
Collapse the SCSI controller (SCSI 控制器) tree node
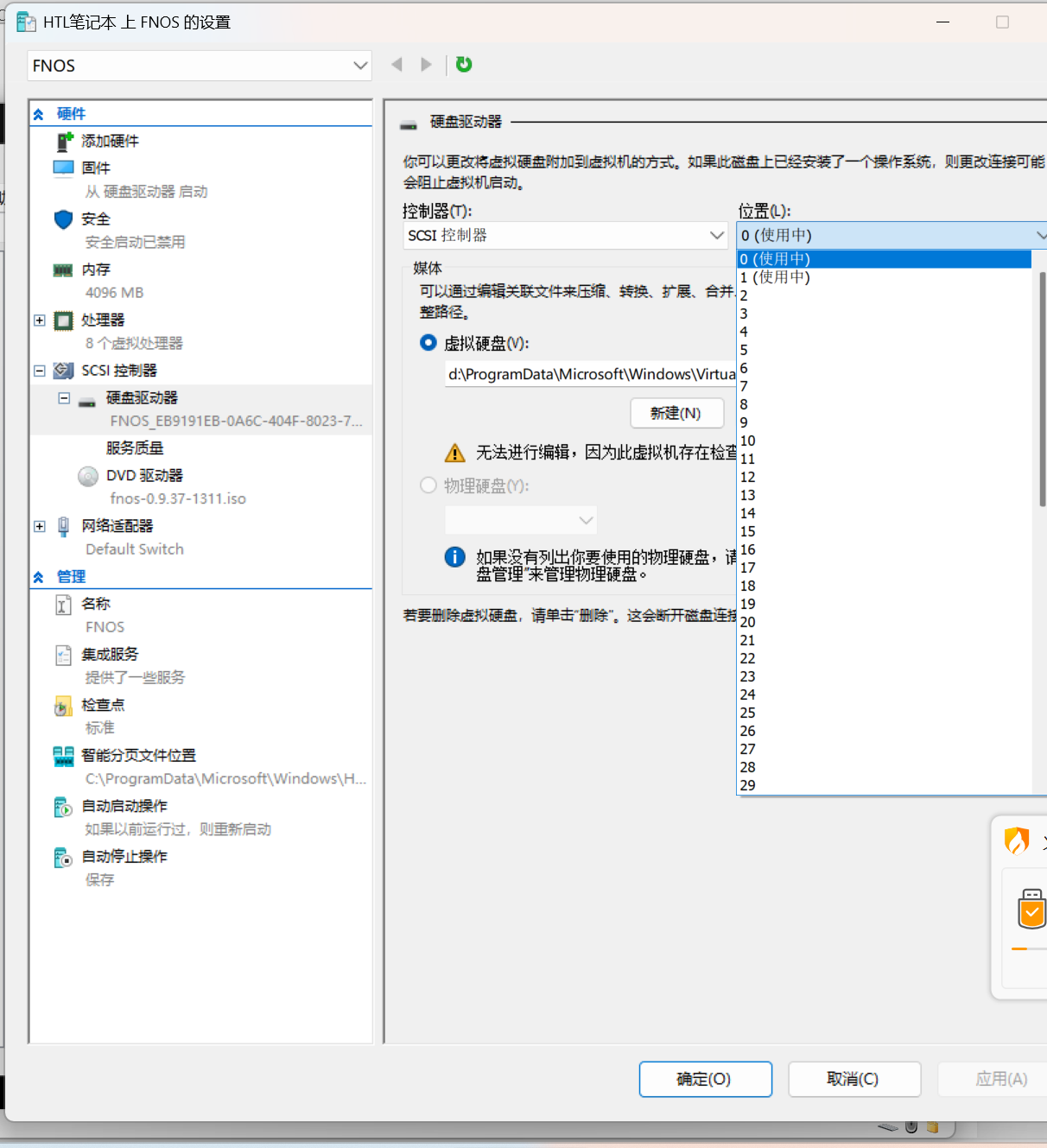click(x=40, y=371)
